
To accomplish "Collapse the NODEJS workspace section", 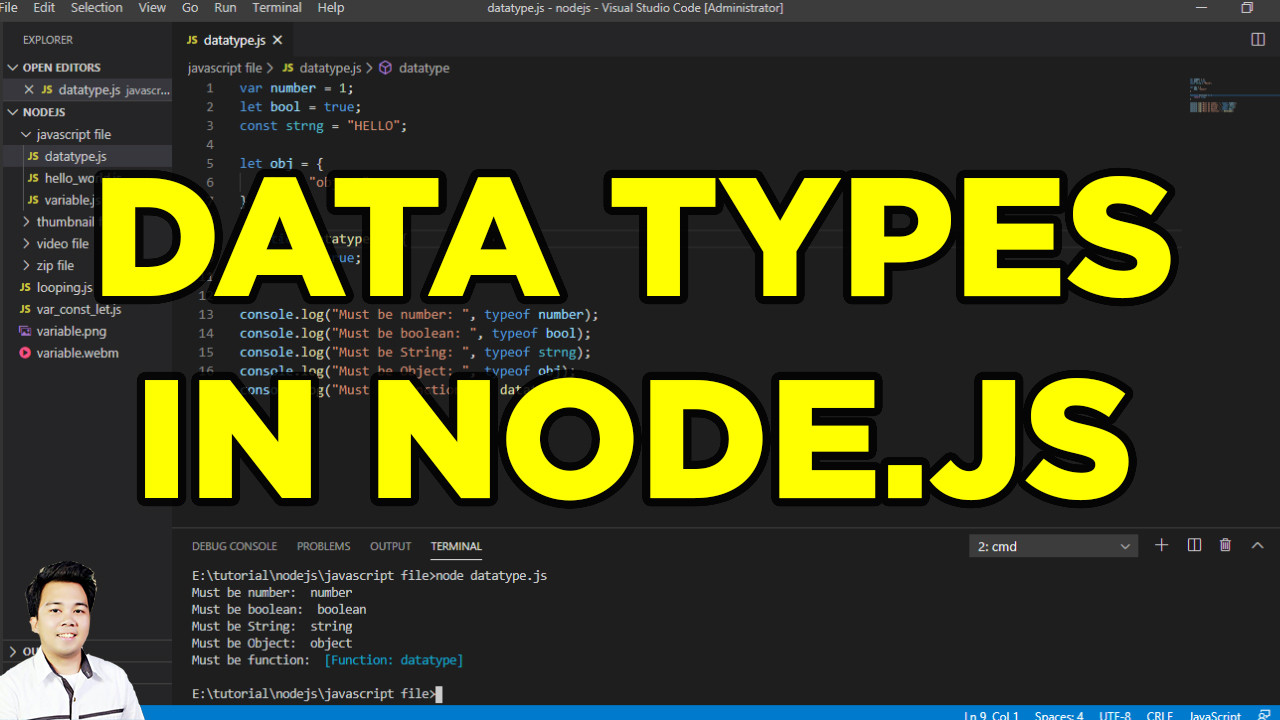I will click(x=13, y=112).
